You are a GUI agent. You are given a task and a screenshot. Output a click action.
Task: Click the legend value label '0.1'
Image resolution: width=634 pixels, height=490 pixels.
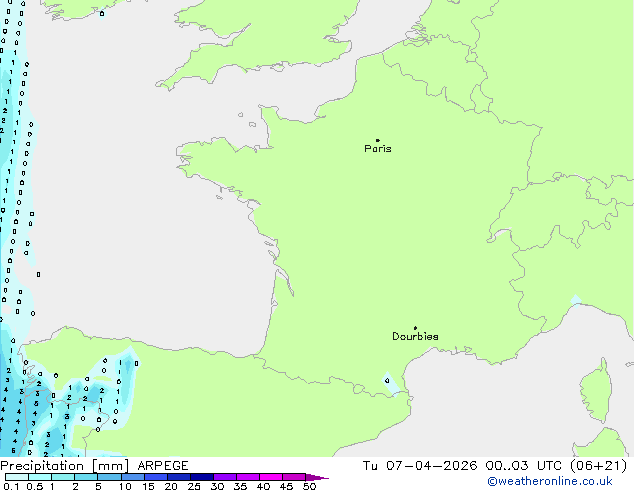coord(11,486)
